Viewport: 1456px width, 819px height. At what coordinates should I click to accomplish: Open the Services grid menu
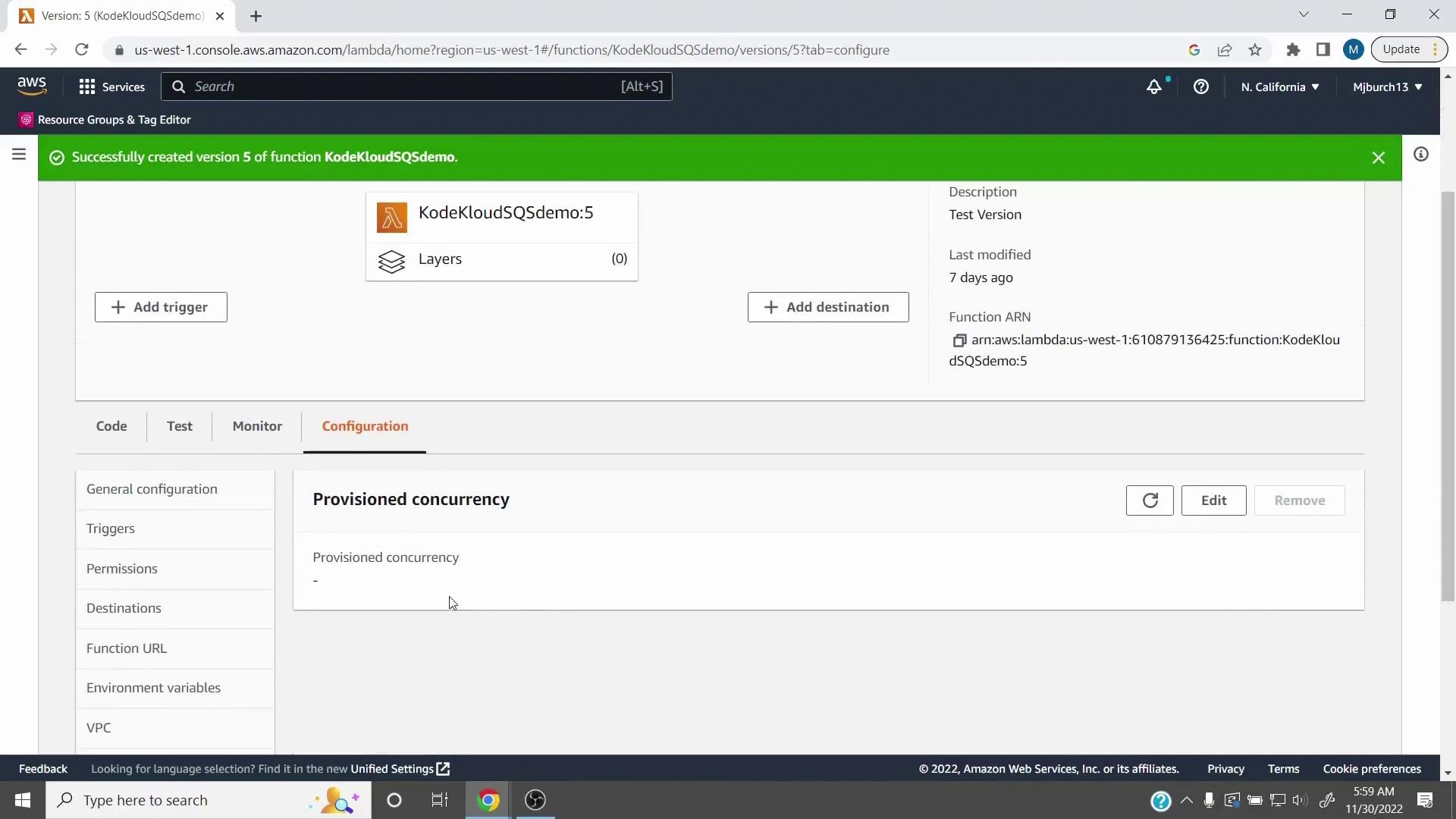pos(111,86)
